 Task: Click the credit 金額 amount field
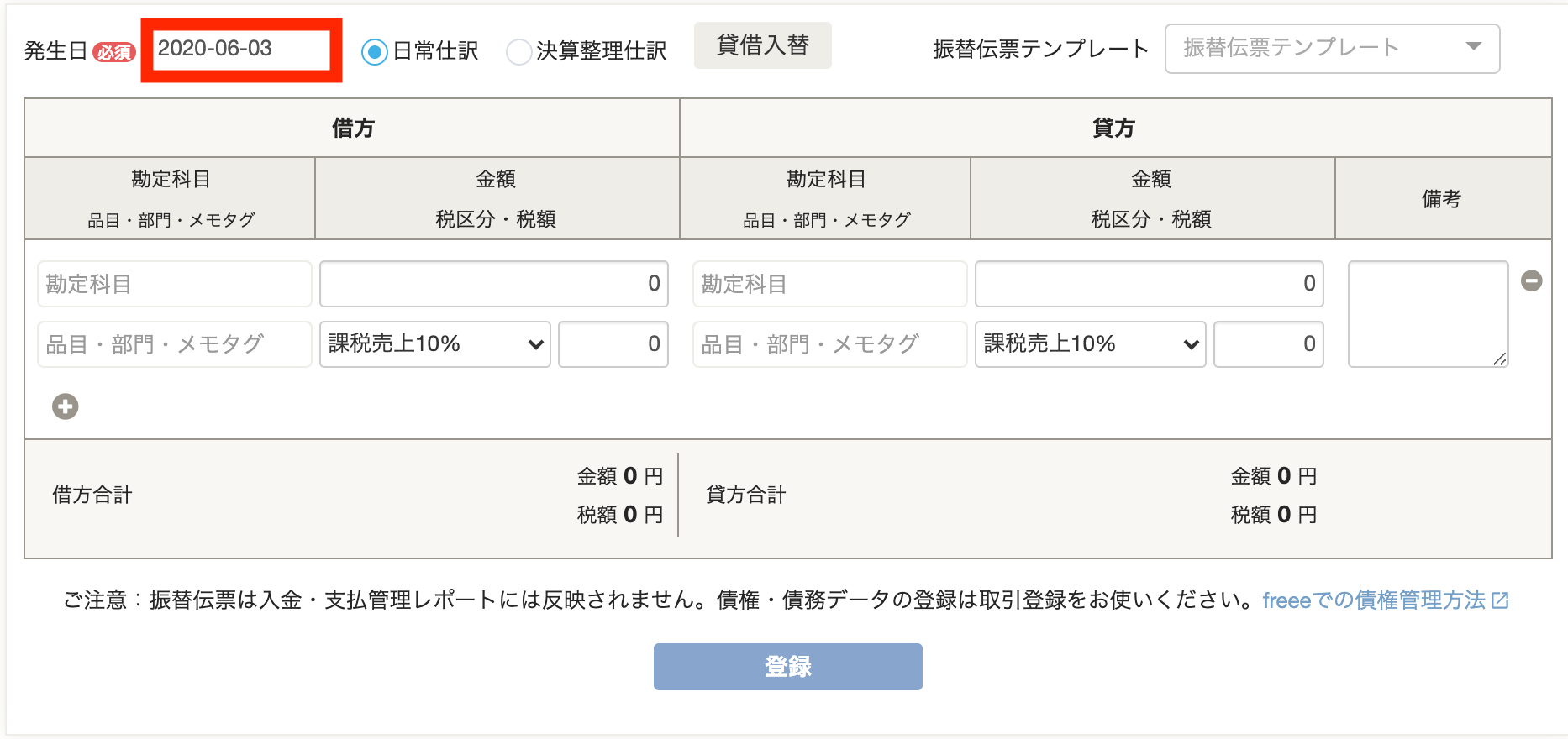[1150, 284]
